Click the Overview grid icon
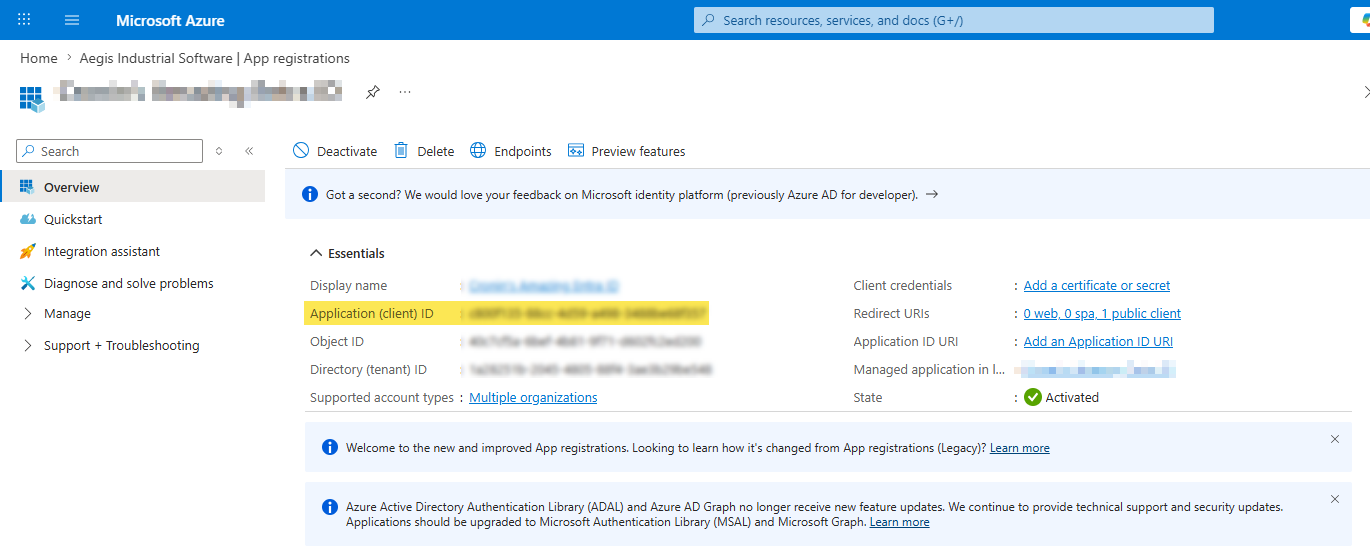 (x=27, y=187)
